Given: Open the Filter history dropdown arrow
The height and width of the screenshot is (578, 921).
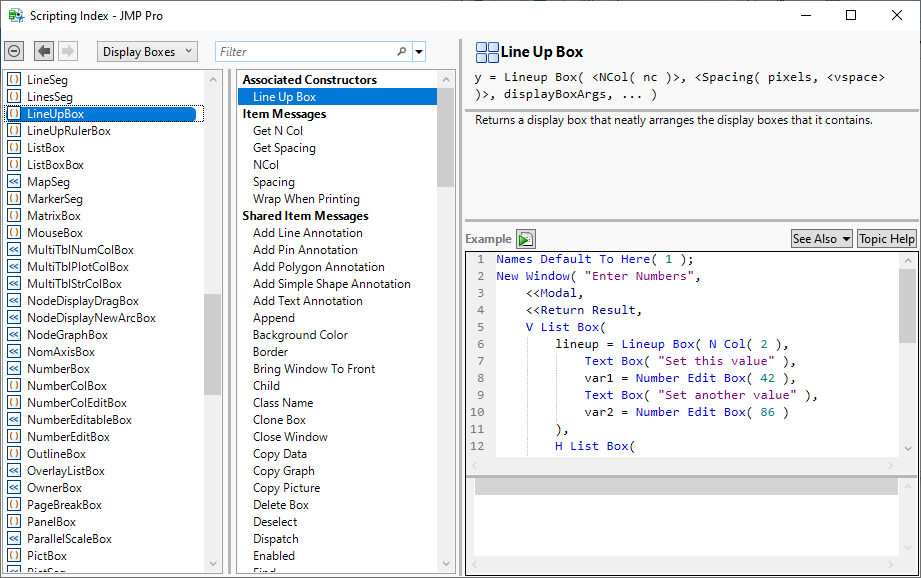Looking at the screenshot, I should 418,51.
